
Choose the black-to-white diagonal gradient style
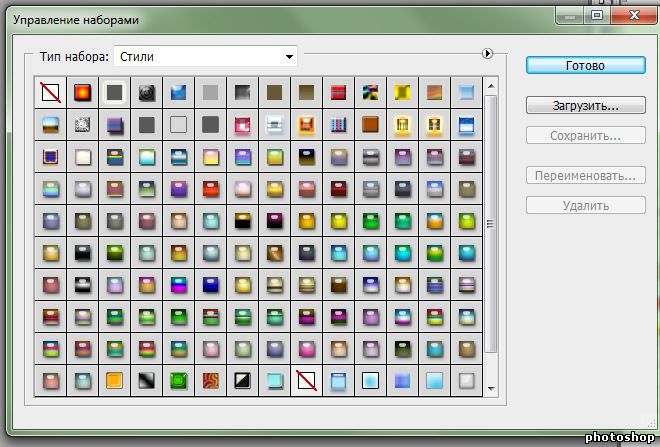pyautogui.click(x=147, y=381)
